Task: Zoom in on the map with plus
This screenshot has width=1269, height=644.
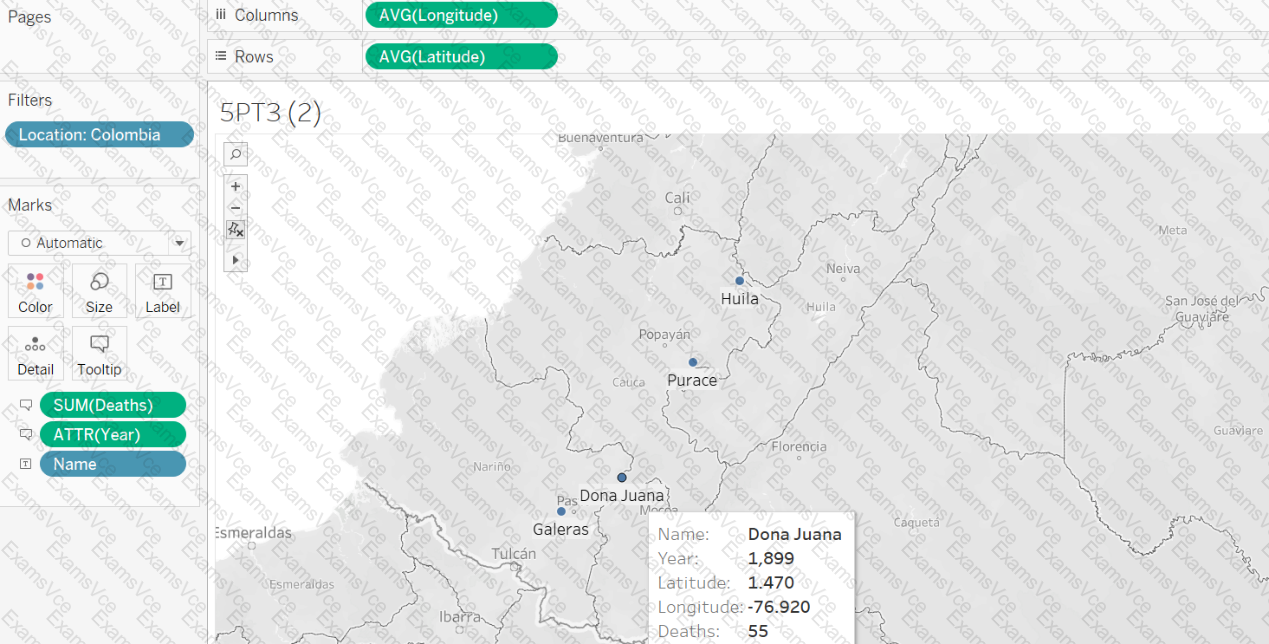Action: (x=236, y=186)
